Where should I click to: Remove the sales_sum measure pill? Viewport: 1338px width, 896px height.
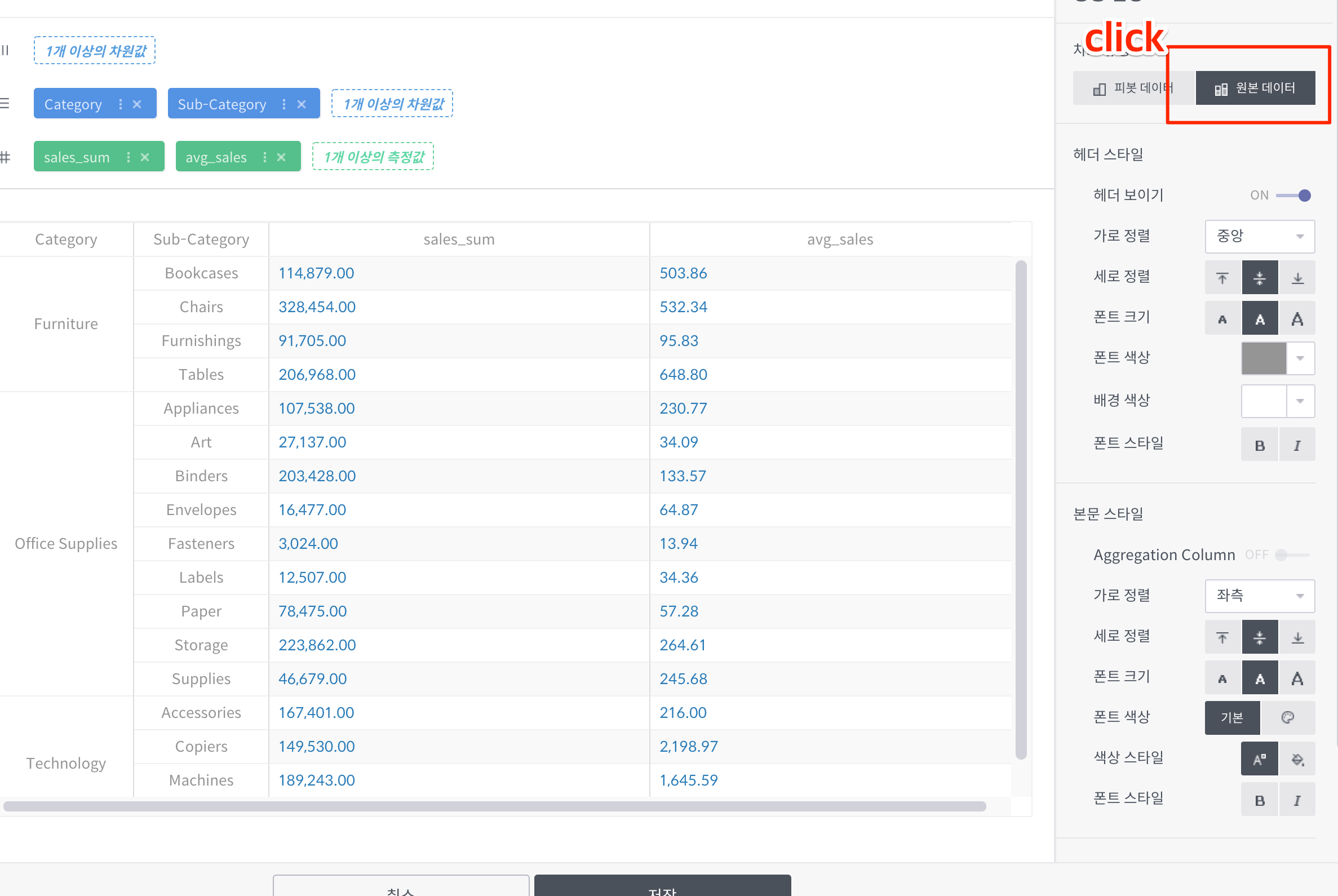pos(145,157)
